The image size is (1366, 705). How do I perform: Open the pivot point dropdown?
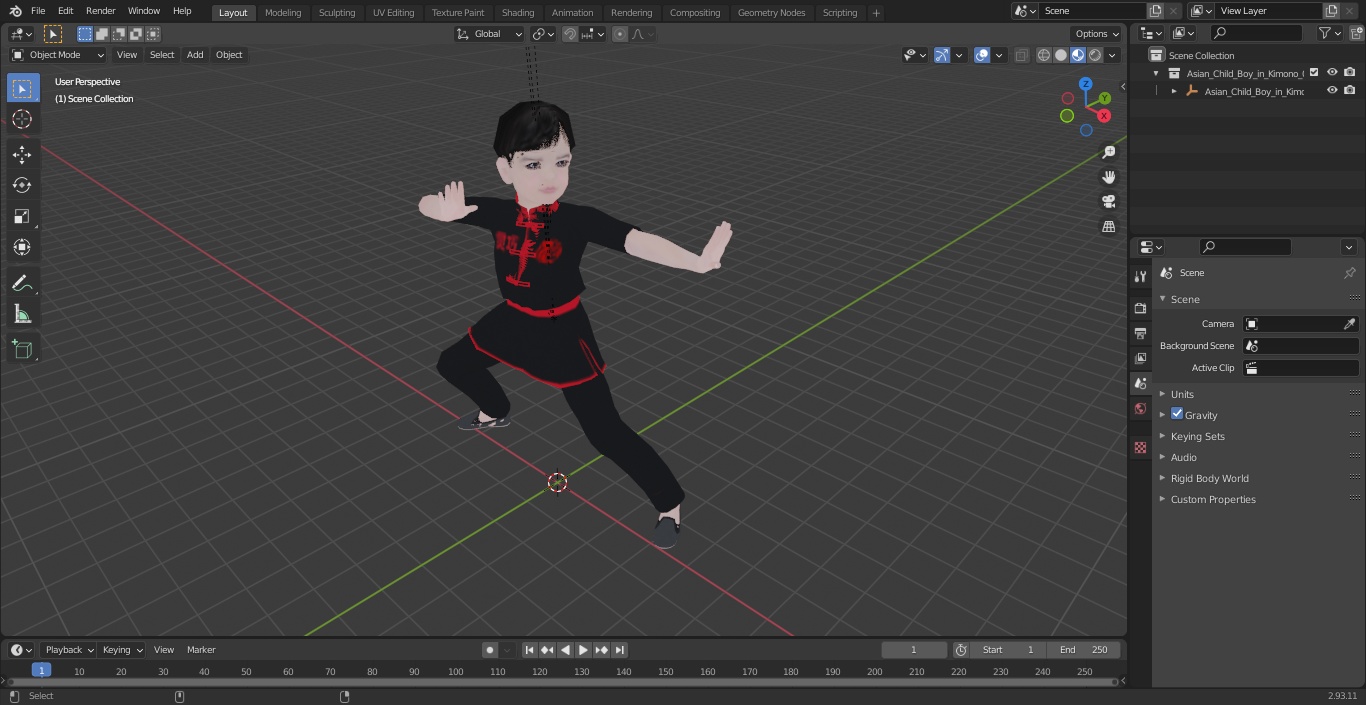[x=544, y=34]
